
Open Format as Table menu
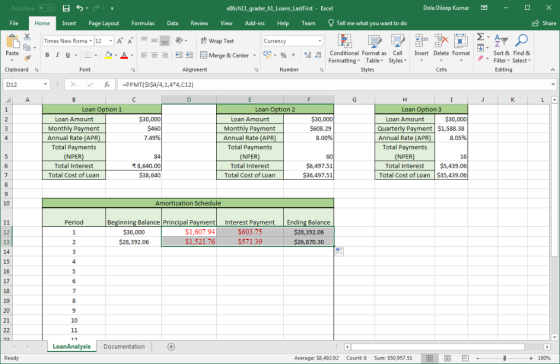tap(374, 49)
